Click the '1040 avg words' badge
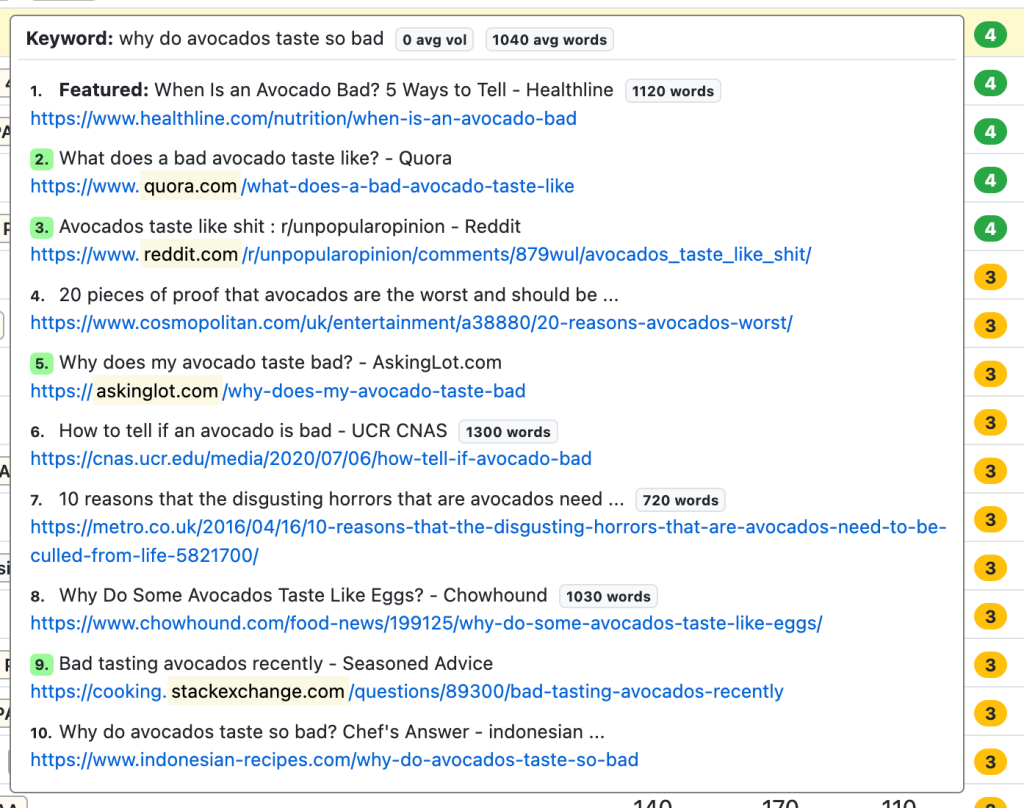 click(549, 40)
